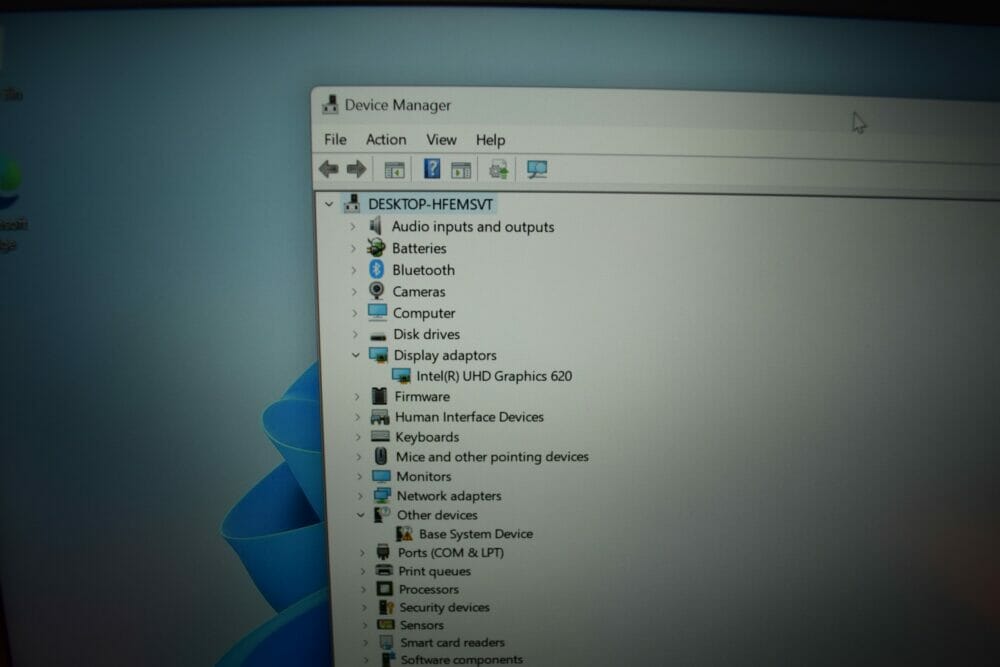Select the Disk drives label

point(426,334)
